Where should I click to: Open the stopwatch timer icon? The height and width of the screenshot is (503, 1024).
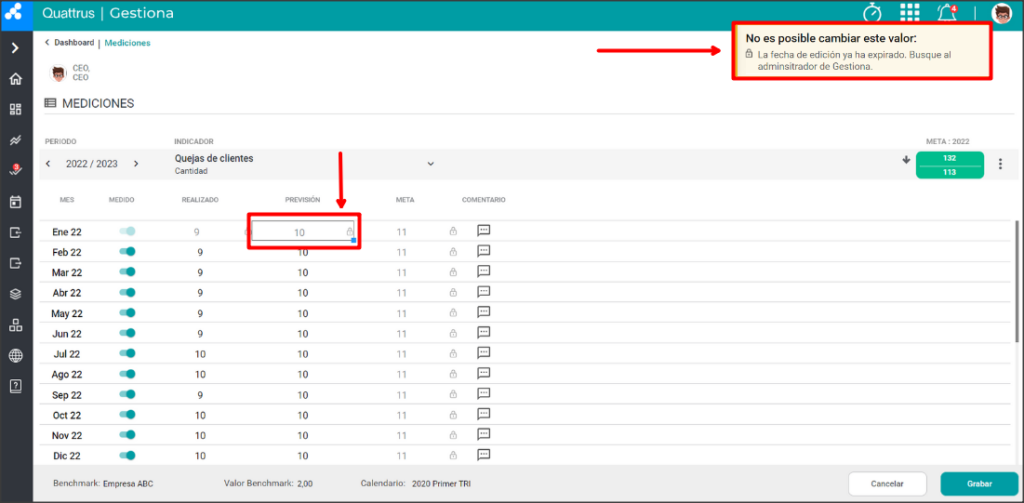pyautogui.click(x=872, y=12)
